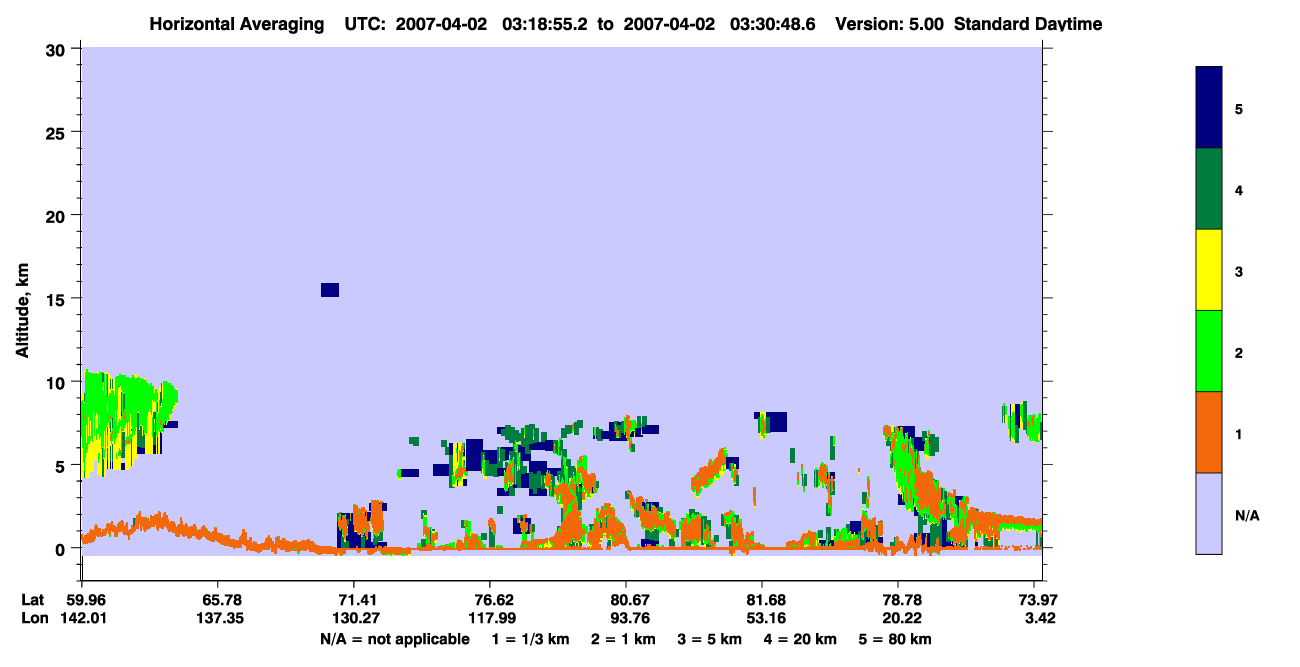Screen dimensions: 1300x667
Task: Click the 'Lon' row label
Action: tap(34, 618)
